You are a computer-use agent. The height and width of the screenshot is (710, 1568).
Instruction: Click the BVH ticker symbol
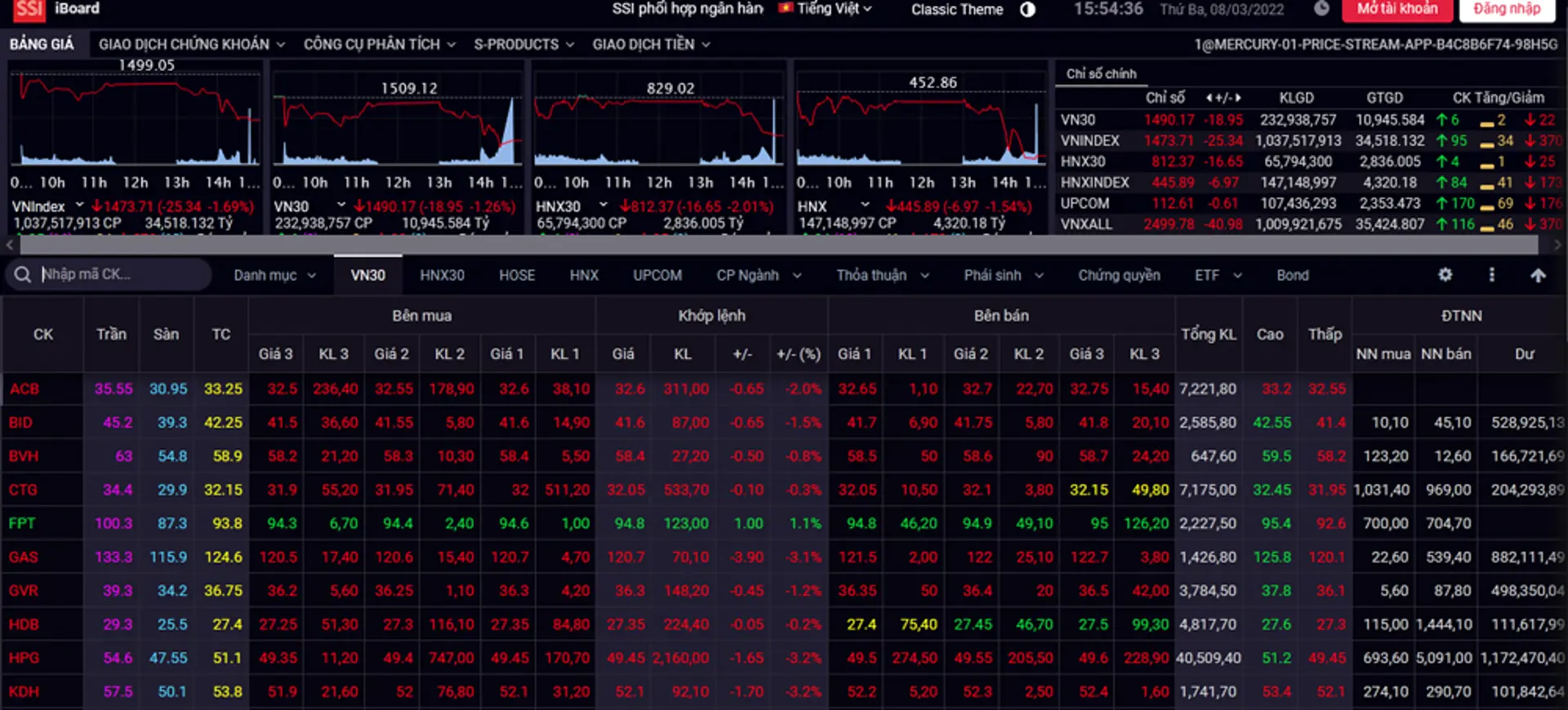tap(24, 456)
